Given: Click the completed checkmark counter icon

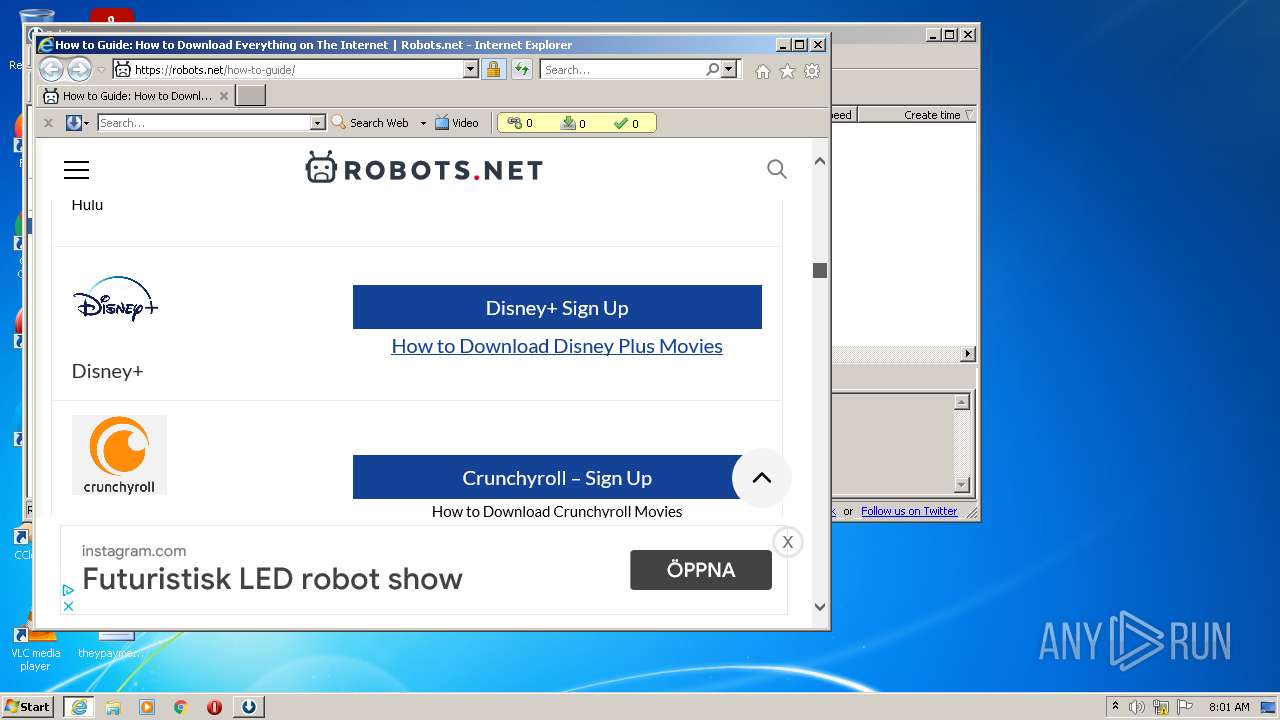Looking at the screenshot, I should coord(621,123).
